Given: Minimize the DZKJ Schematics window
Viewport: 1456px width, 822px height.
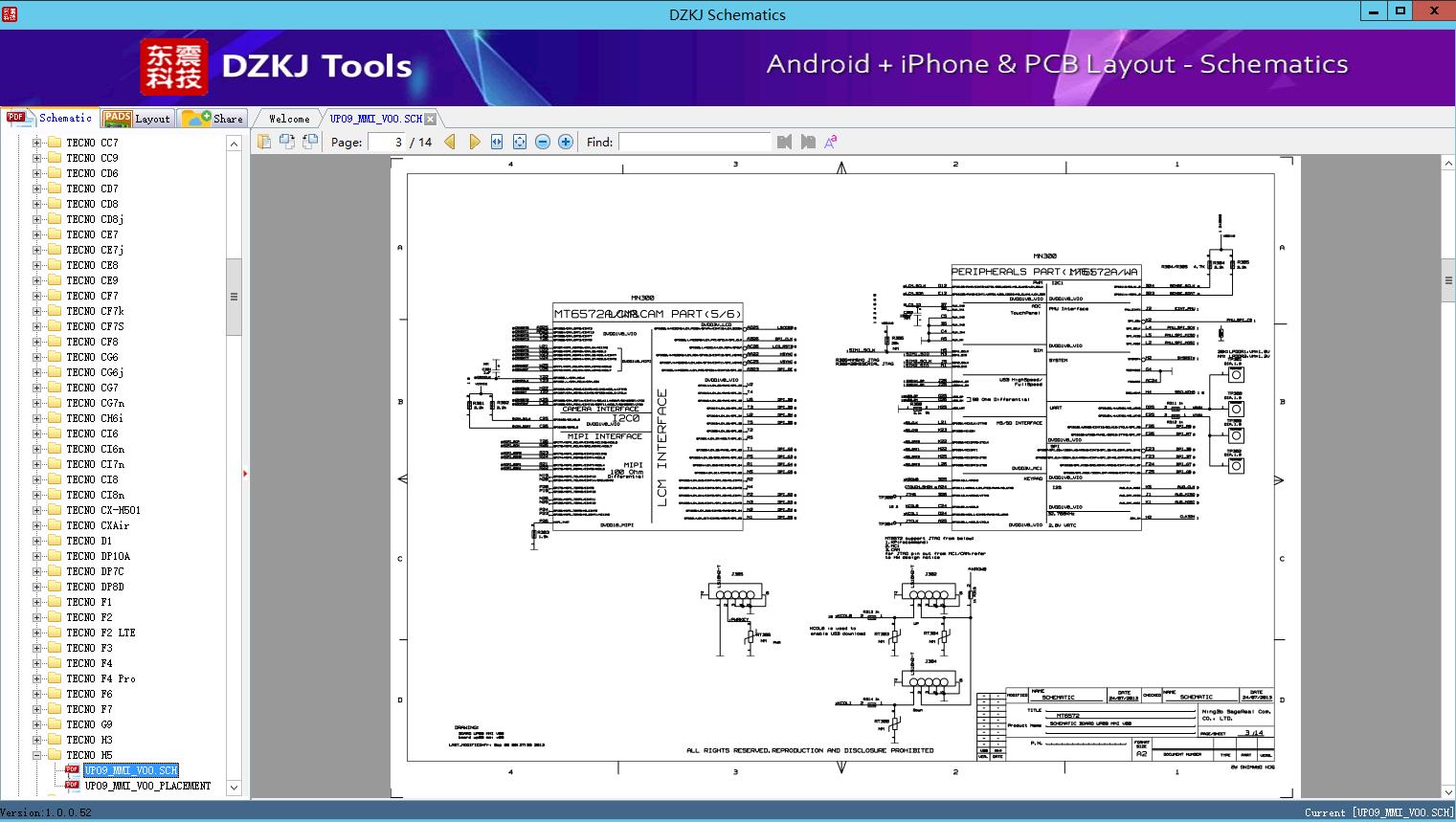Looking at the screenshot, I should click(1373, 11).
